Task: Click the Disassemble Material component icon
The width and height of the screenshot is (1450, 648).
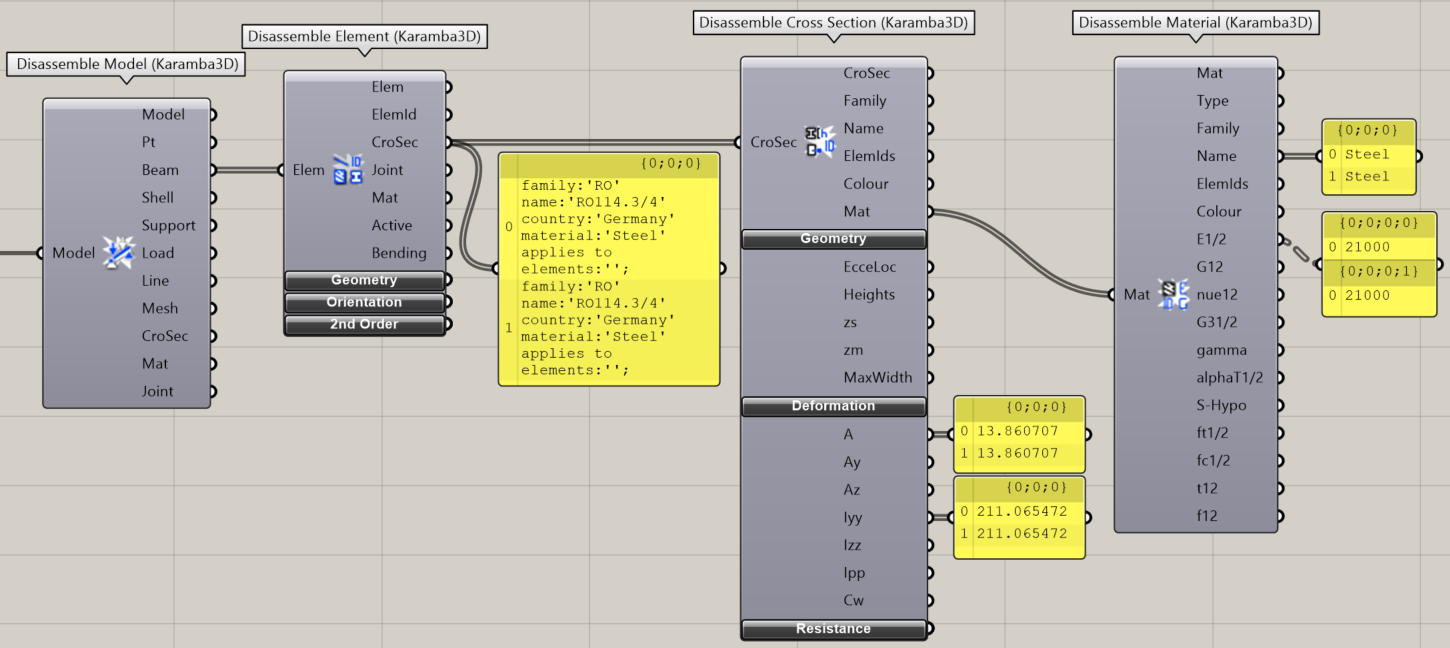Action: tap(1173, 294)
